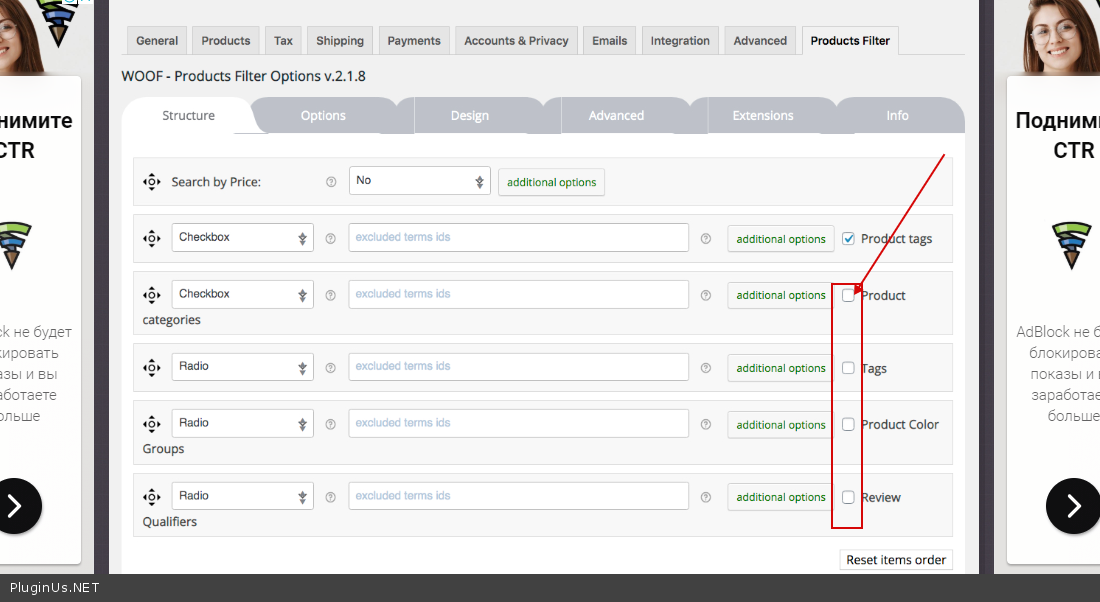Enable the Product categories checkbox
Screen dimensions: 1100x602
click(848, 295)
